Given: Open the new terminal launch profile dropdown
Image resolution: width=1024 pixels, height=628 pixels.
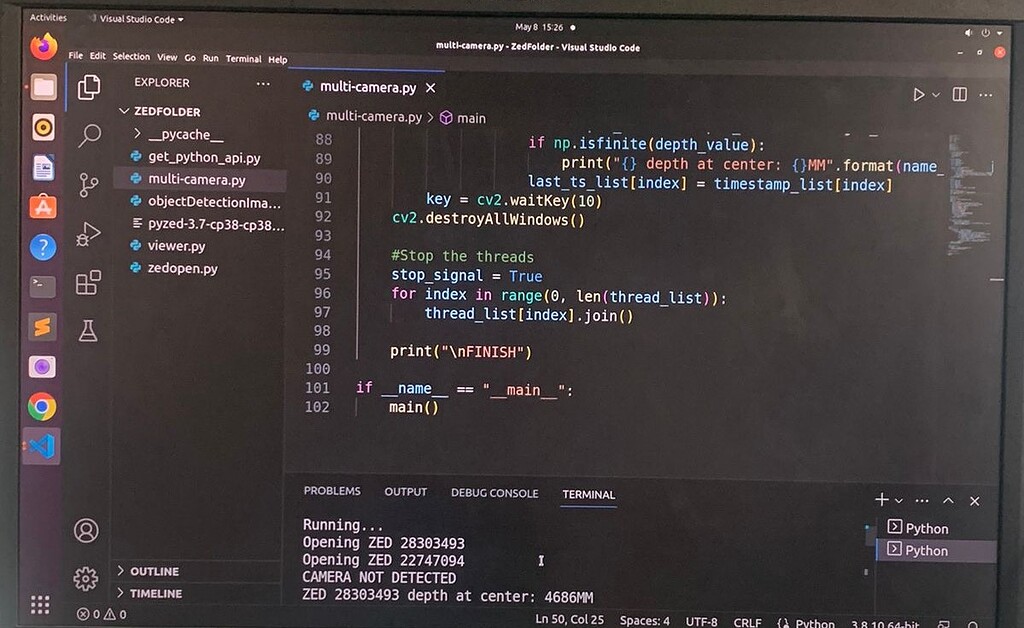Looking at the screenshot, I should [899, 501].
